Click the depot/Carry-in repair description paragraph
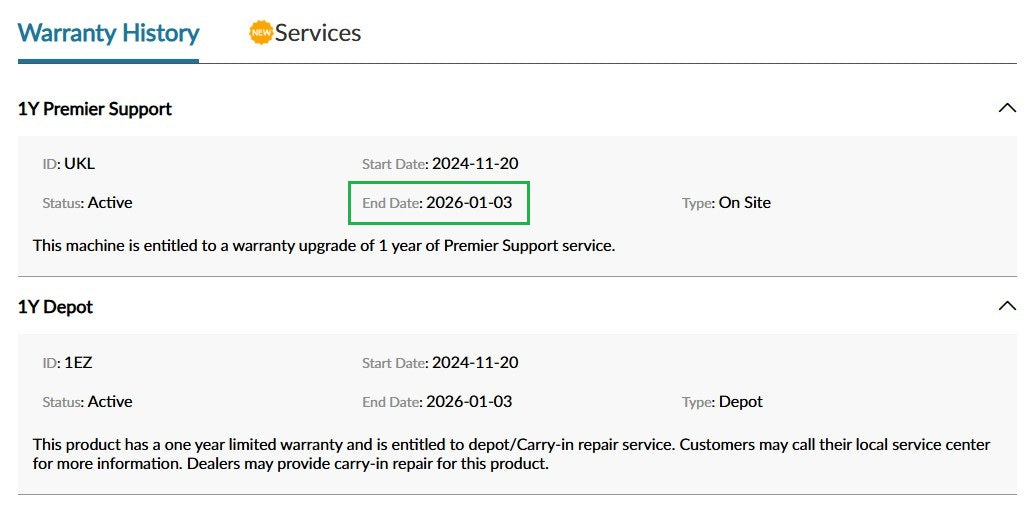 coord(511,454)
